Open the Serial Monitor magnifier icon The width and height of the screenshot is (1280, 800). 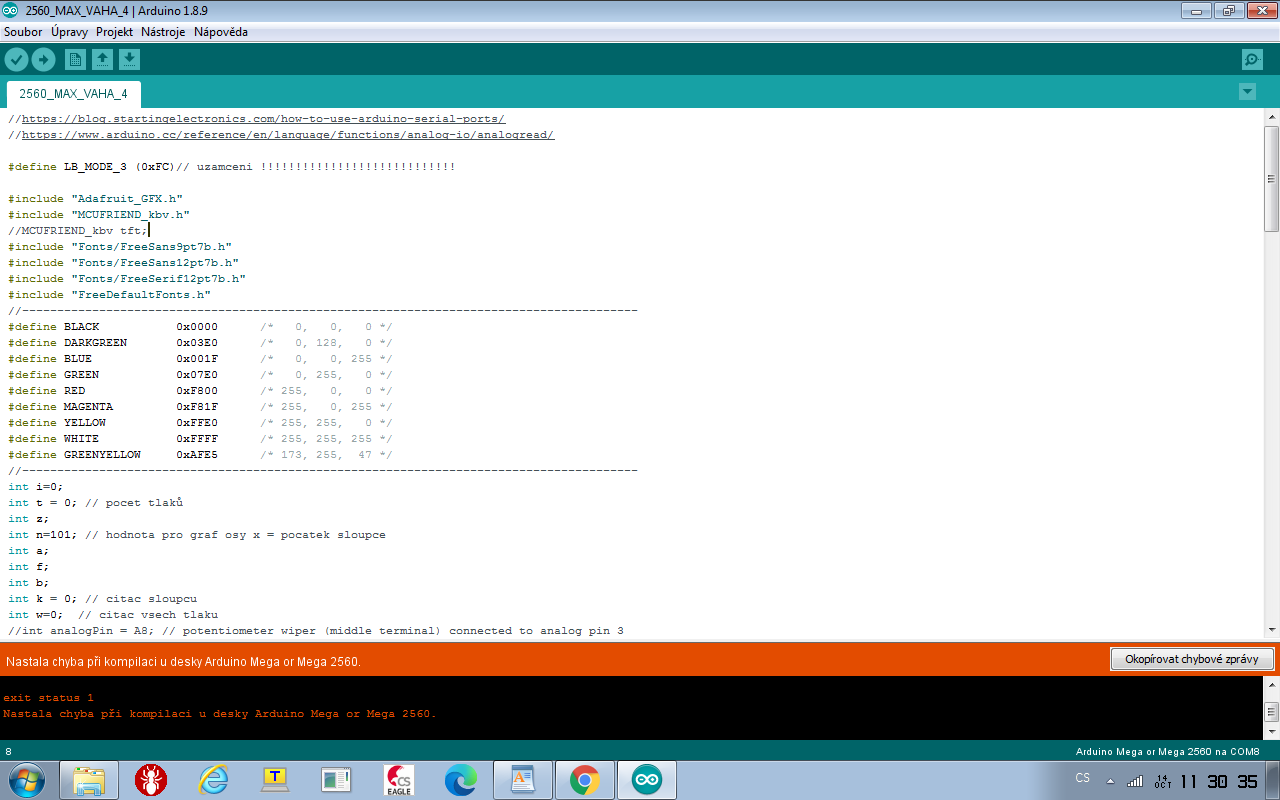click(1252, 59)
